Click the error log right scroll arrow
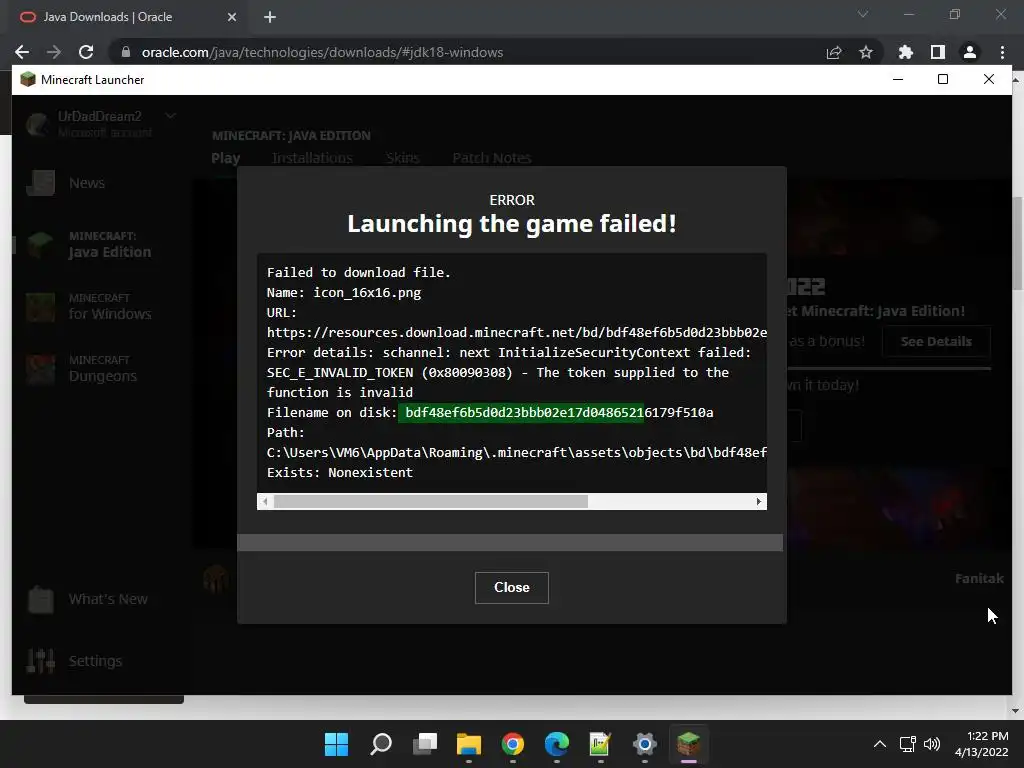This screenshot has width=1024, height=768. [759, 502]
